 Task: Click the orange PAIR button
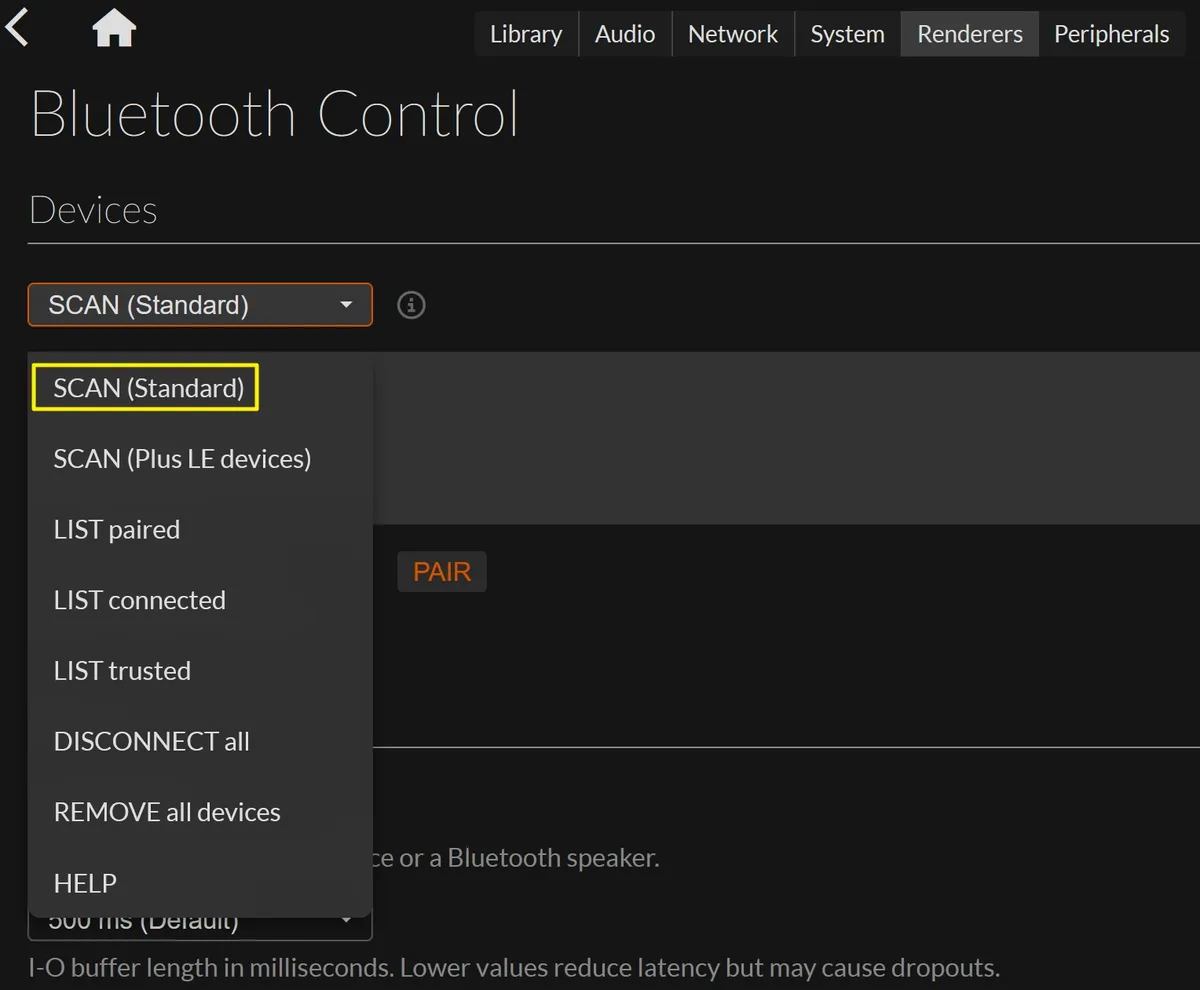coord(442,572)
